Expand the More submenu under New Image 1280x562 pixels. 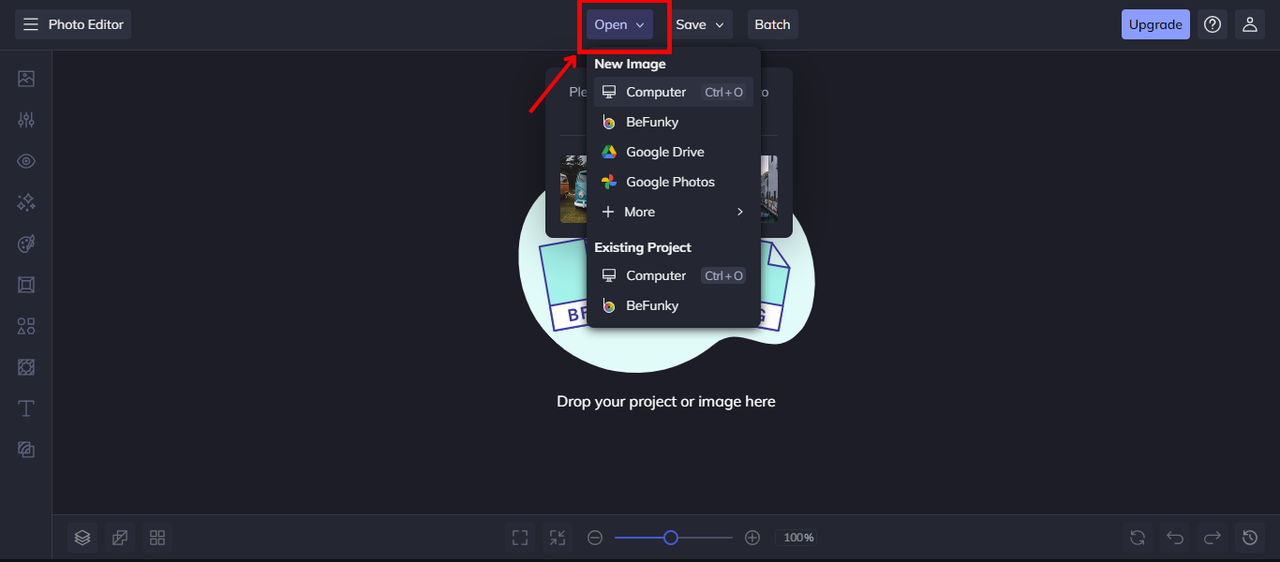click(x=672, y=212)
